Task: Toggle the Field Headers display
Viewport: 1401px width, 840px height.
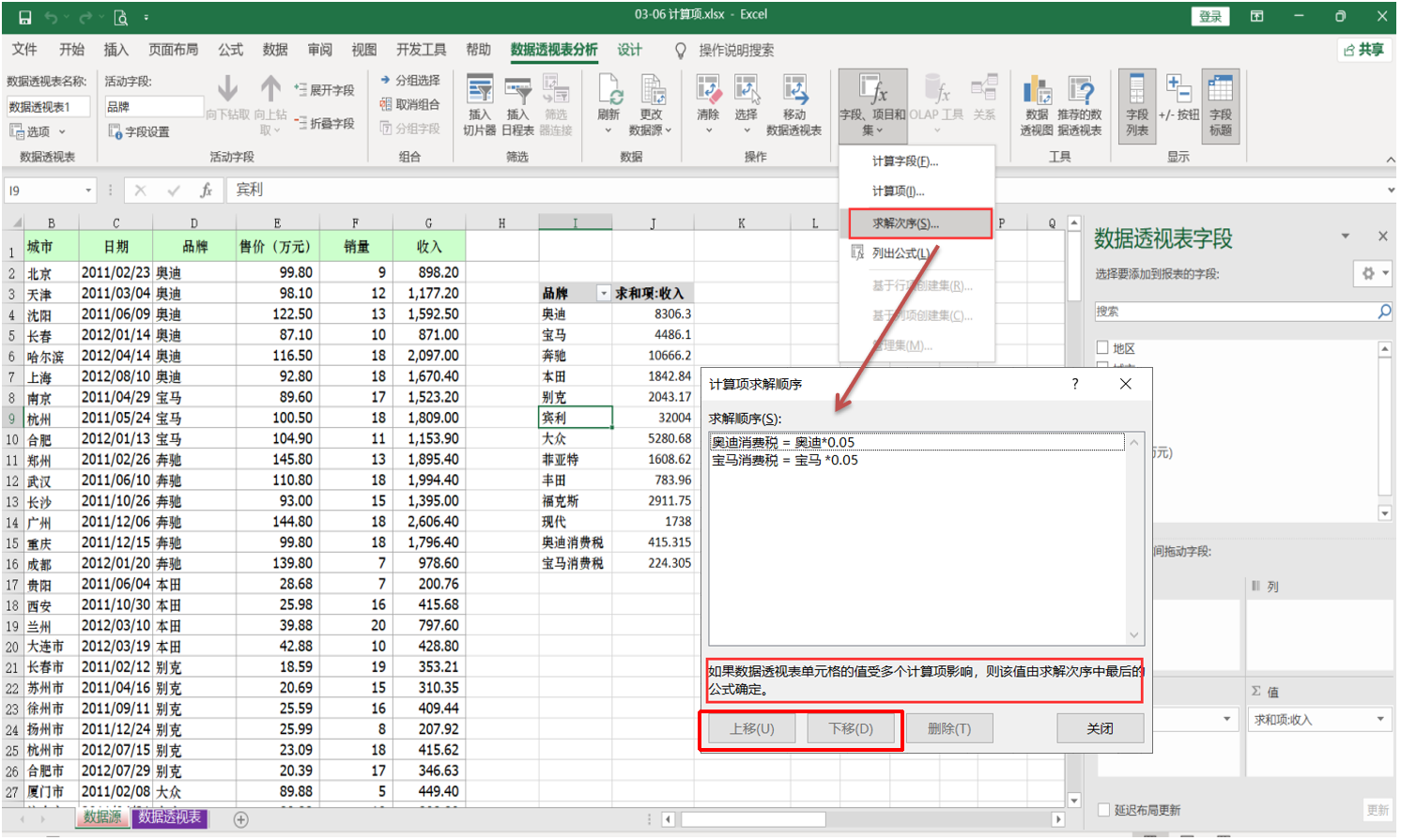Action: click(x=1221, y=105)
